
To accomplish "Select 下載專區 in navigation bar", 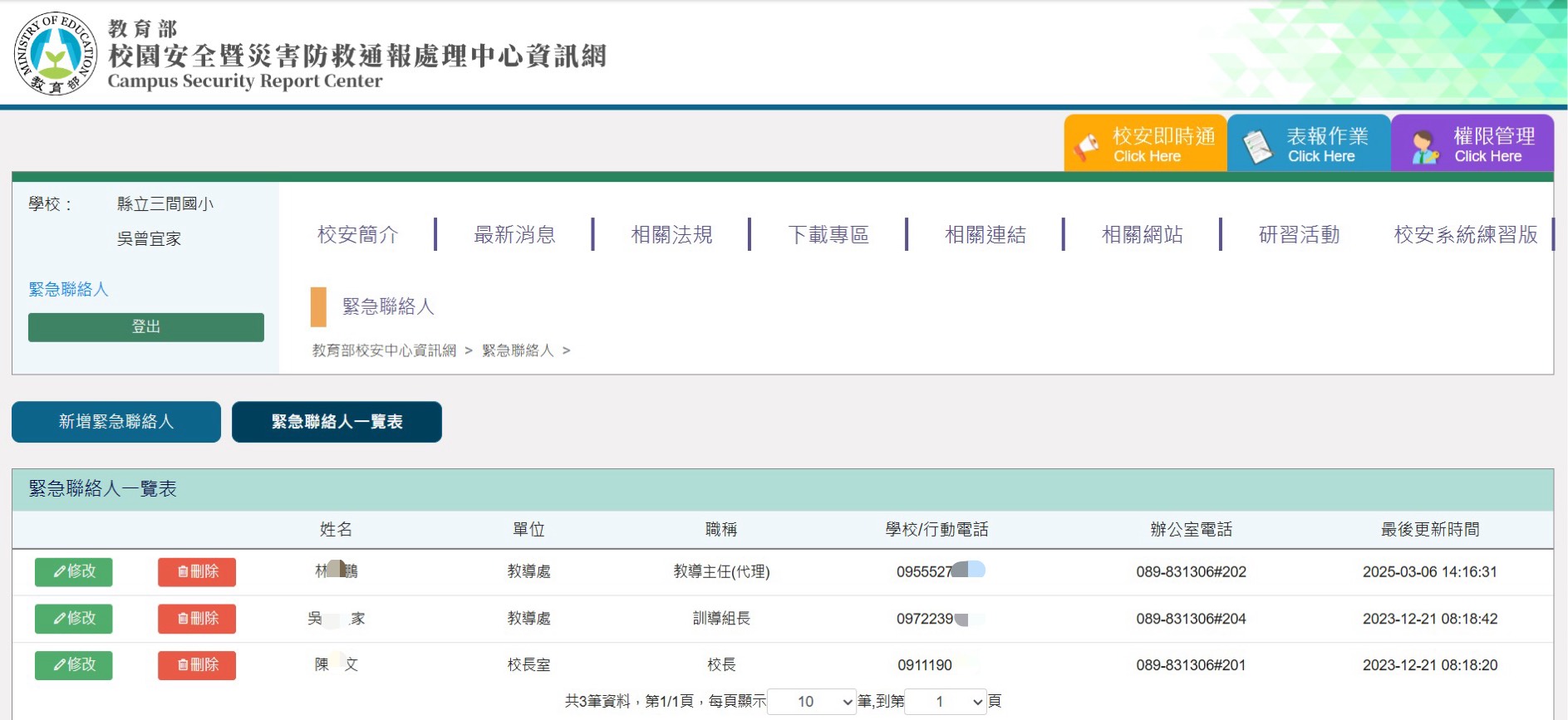I will pos(828,235).
